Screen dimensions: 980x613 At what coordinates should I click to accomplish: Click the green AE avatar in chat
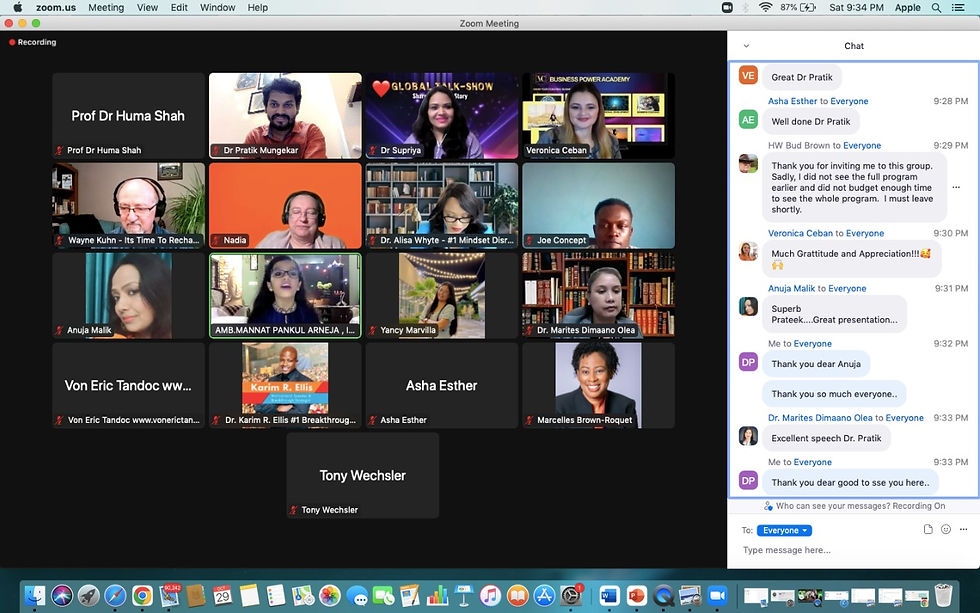748,119
